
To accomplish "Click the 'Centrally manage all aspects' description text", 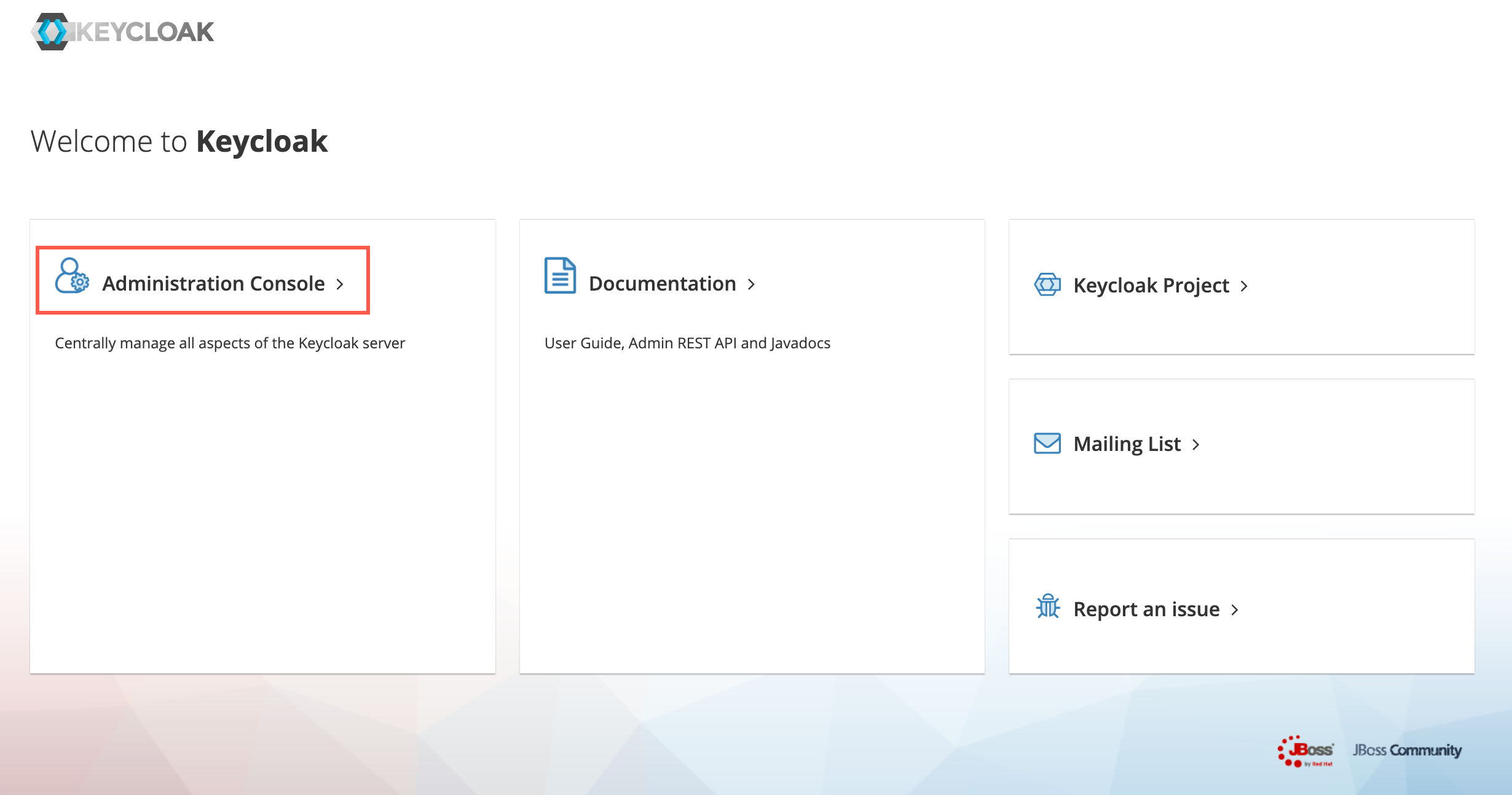I will [x=230, y=343].
